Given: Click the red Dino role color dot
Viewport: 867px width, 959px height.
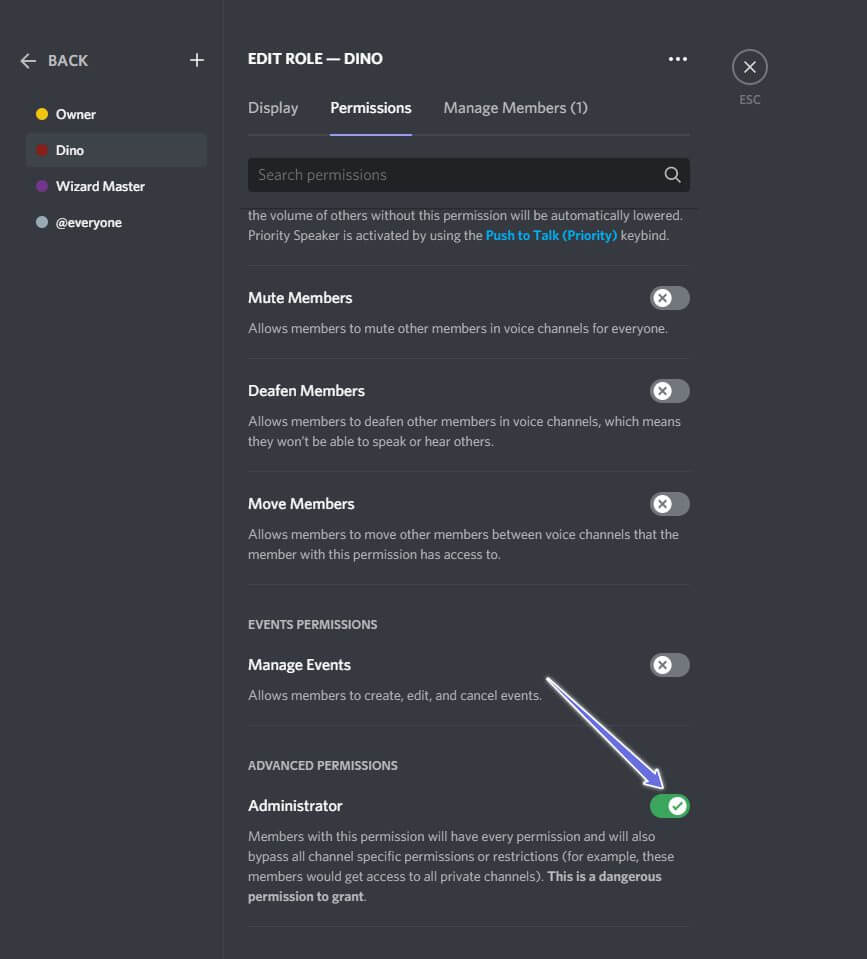Looking at the screenshot, I should pos(42,150).
